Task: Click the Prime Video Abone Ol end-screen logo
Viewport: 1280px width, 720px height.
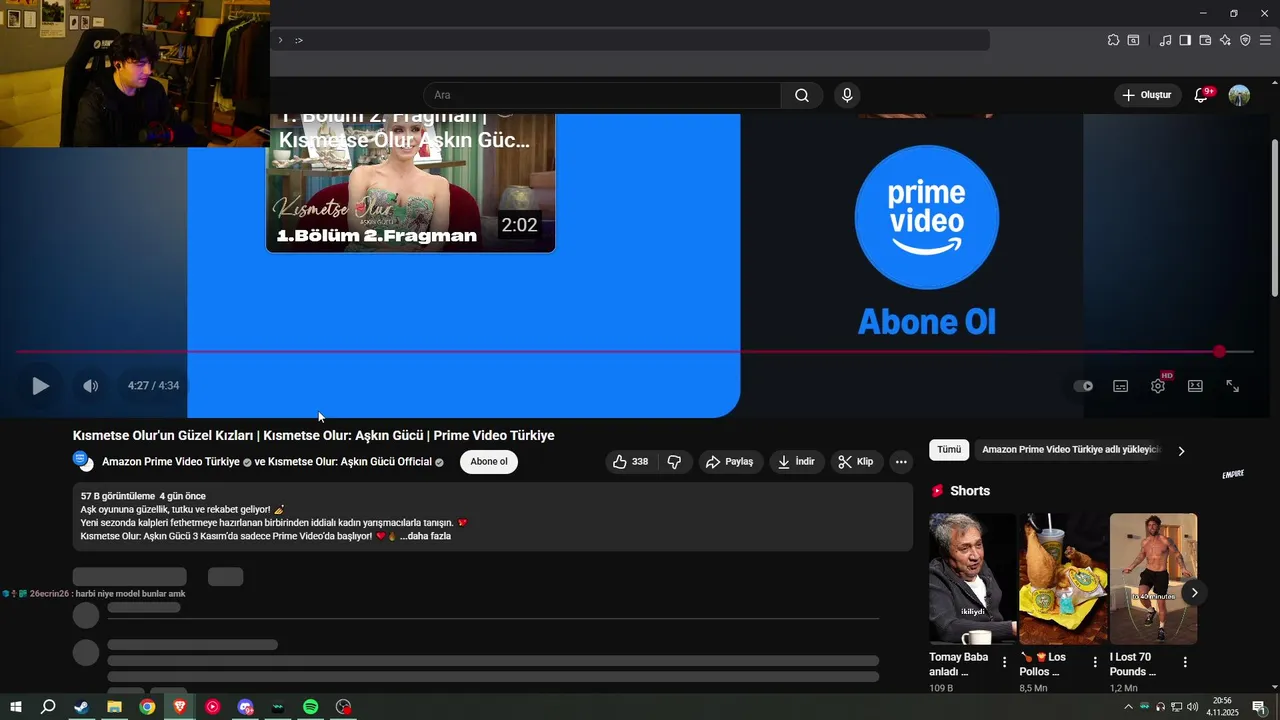Action: tap(927, 217)
